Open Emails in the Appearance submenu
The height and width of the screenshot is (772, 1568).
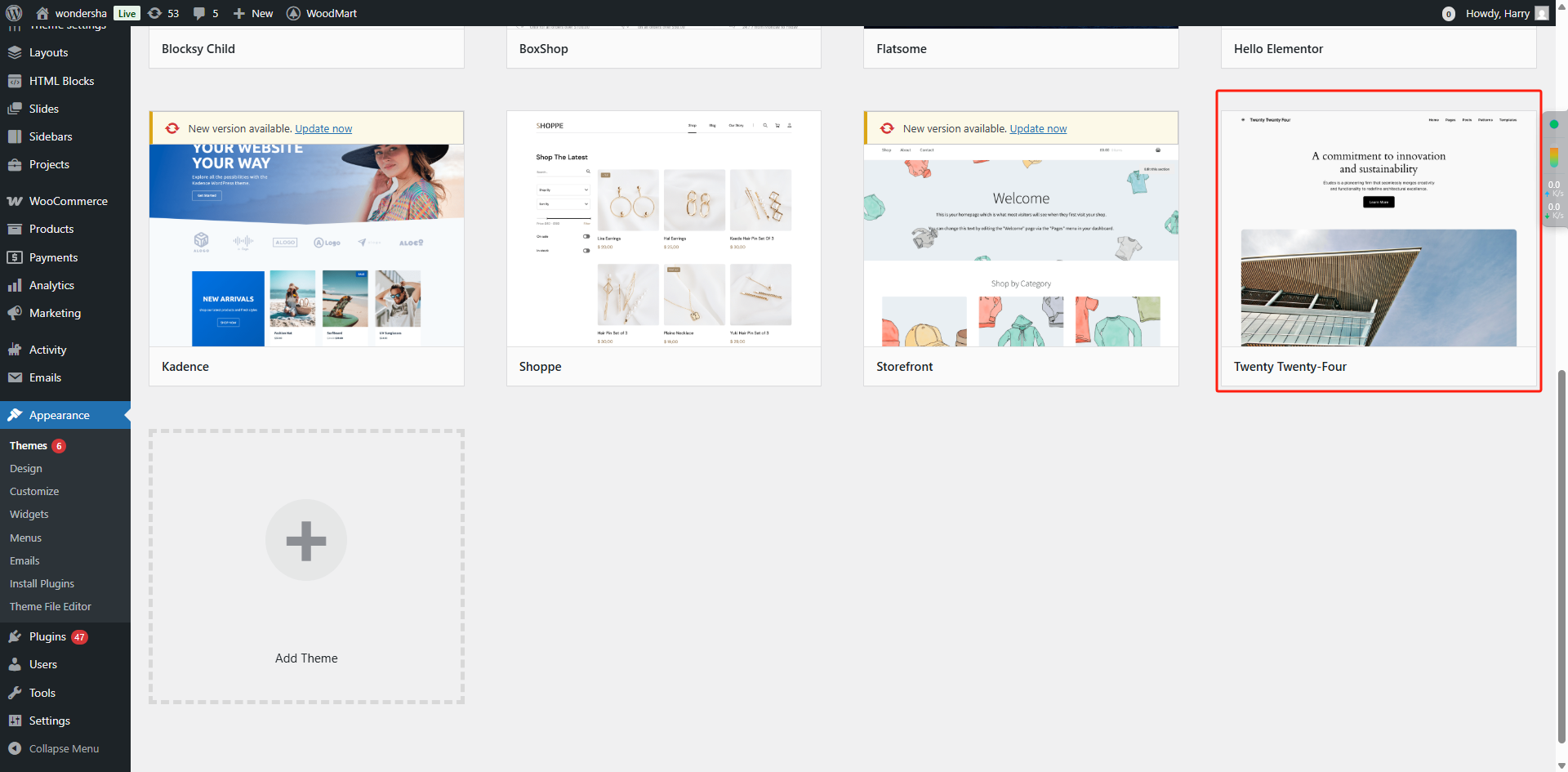tap(24, 560)
